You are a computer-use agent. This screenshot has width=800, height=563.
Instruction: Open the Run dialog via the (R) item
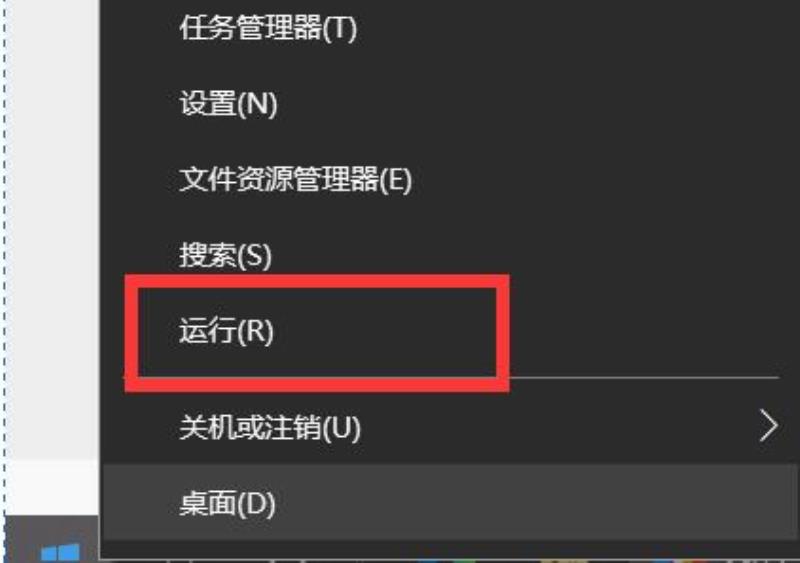(x=449, y=330)
